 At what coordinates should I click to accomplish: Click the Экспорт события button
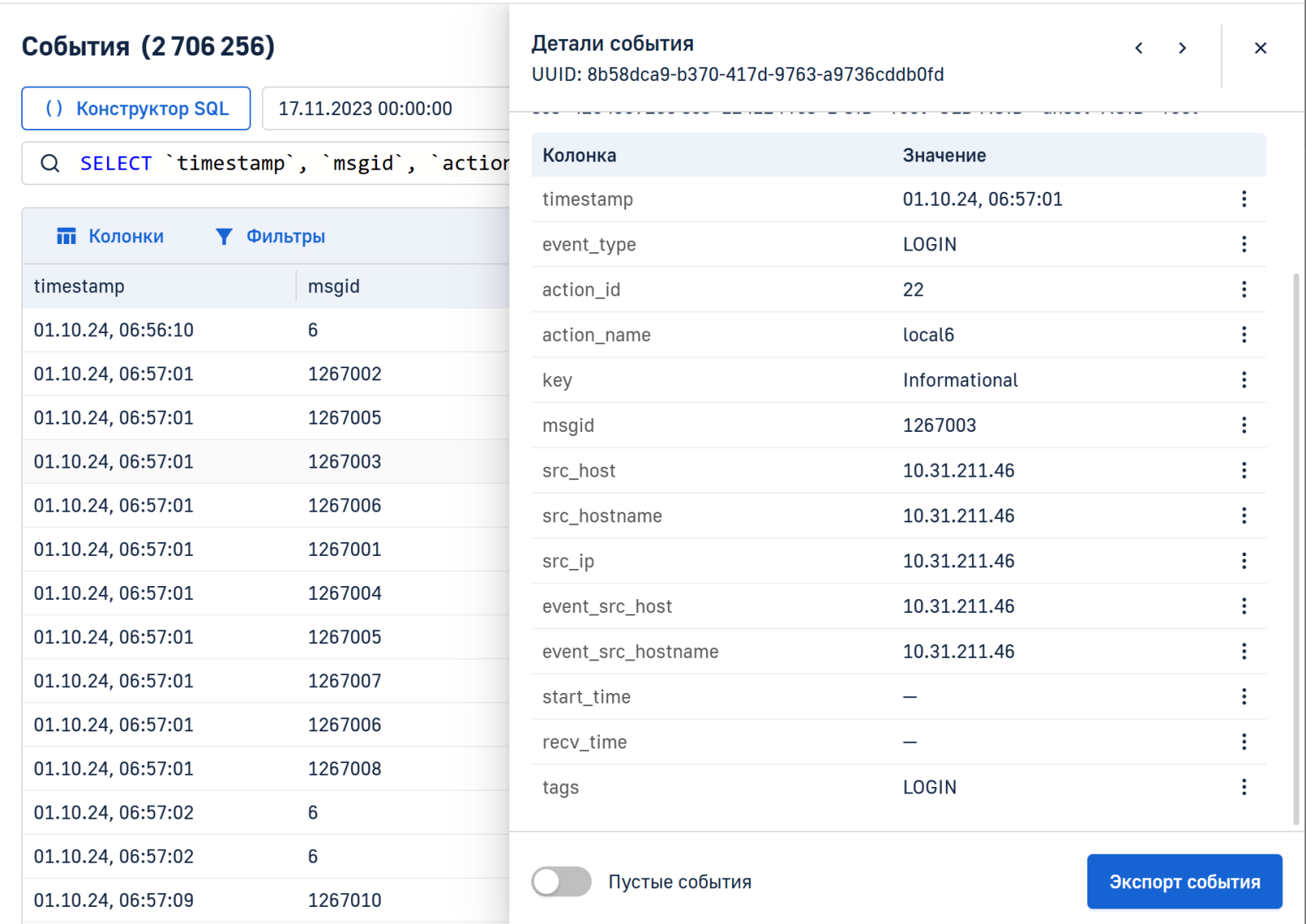tap(1184, 882)
